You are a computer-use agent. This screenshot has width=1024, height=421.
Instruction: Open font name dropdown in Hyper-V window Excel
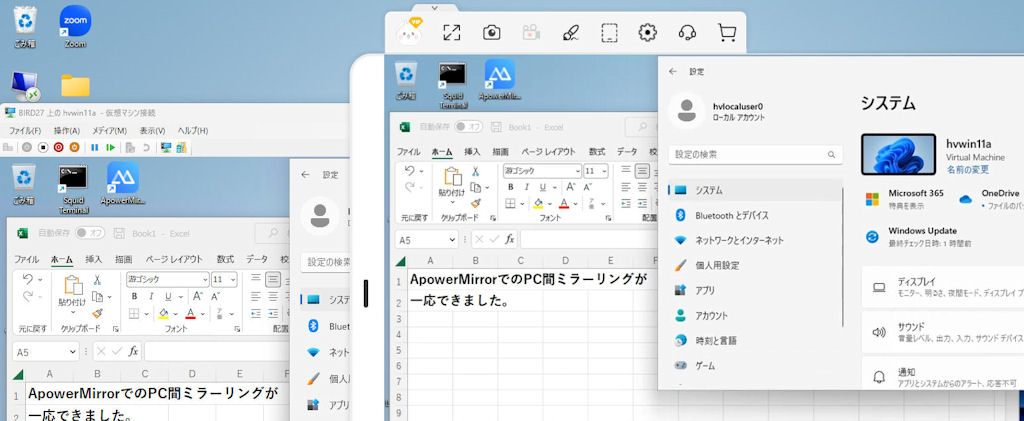(205, 279)
